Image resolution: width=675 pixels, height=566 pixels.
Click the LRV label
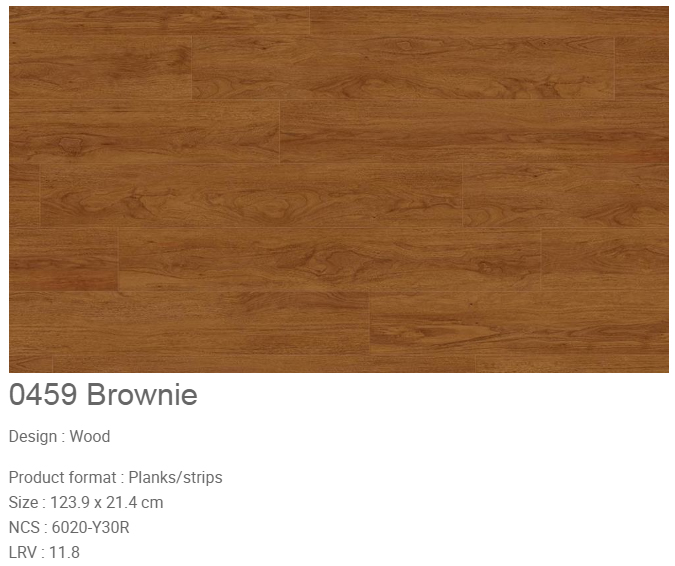coord(23,552)
